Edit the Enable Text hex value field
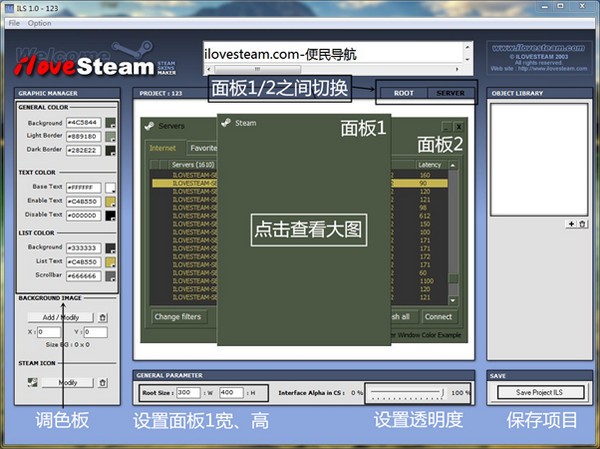600x449 pixels. [84, 202]
